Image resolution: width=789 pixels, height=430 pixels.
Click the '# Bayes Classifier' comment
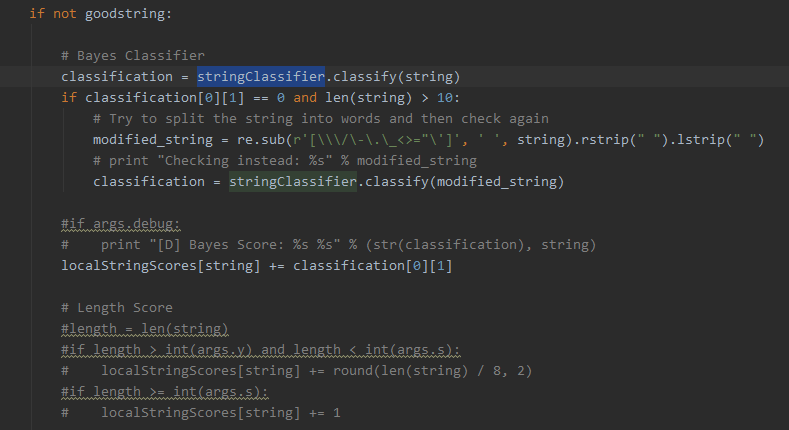coord(133,55)
